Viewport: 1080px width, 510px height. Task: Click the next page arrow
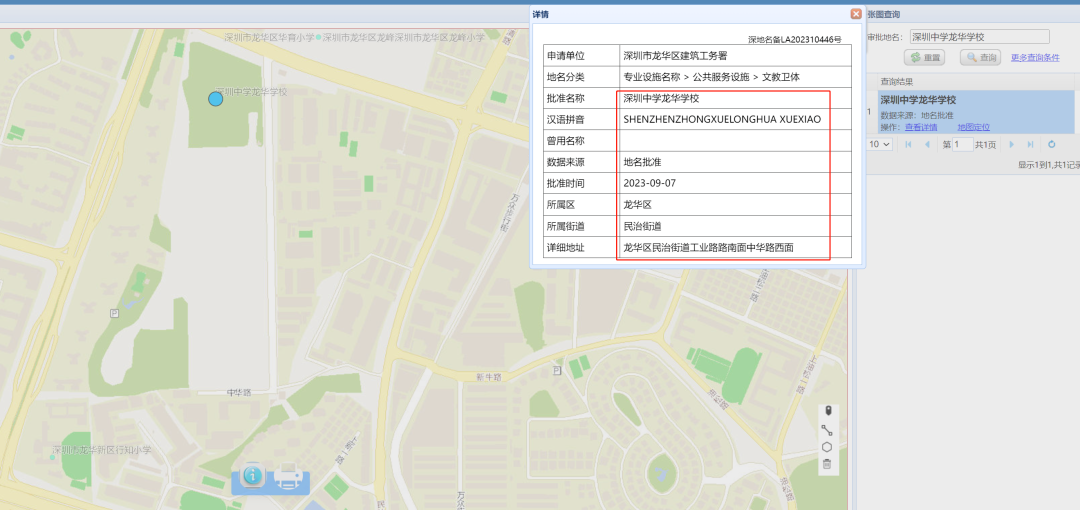tap(1011, 145)
